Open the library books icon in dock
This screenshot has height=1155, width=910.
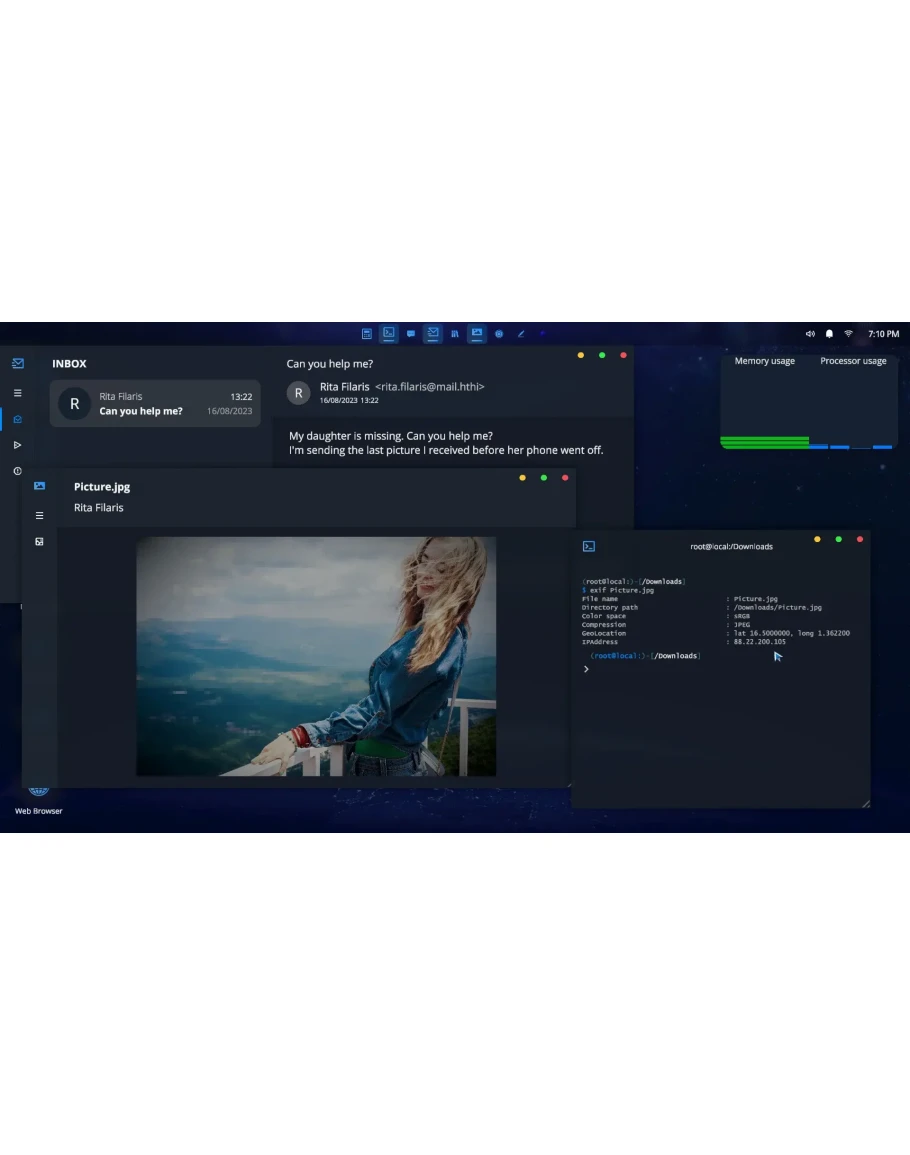point(455,334)
